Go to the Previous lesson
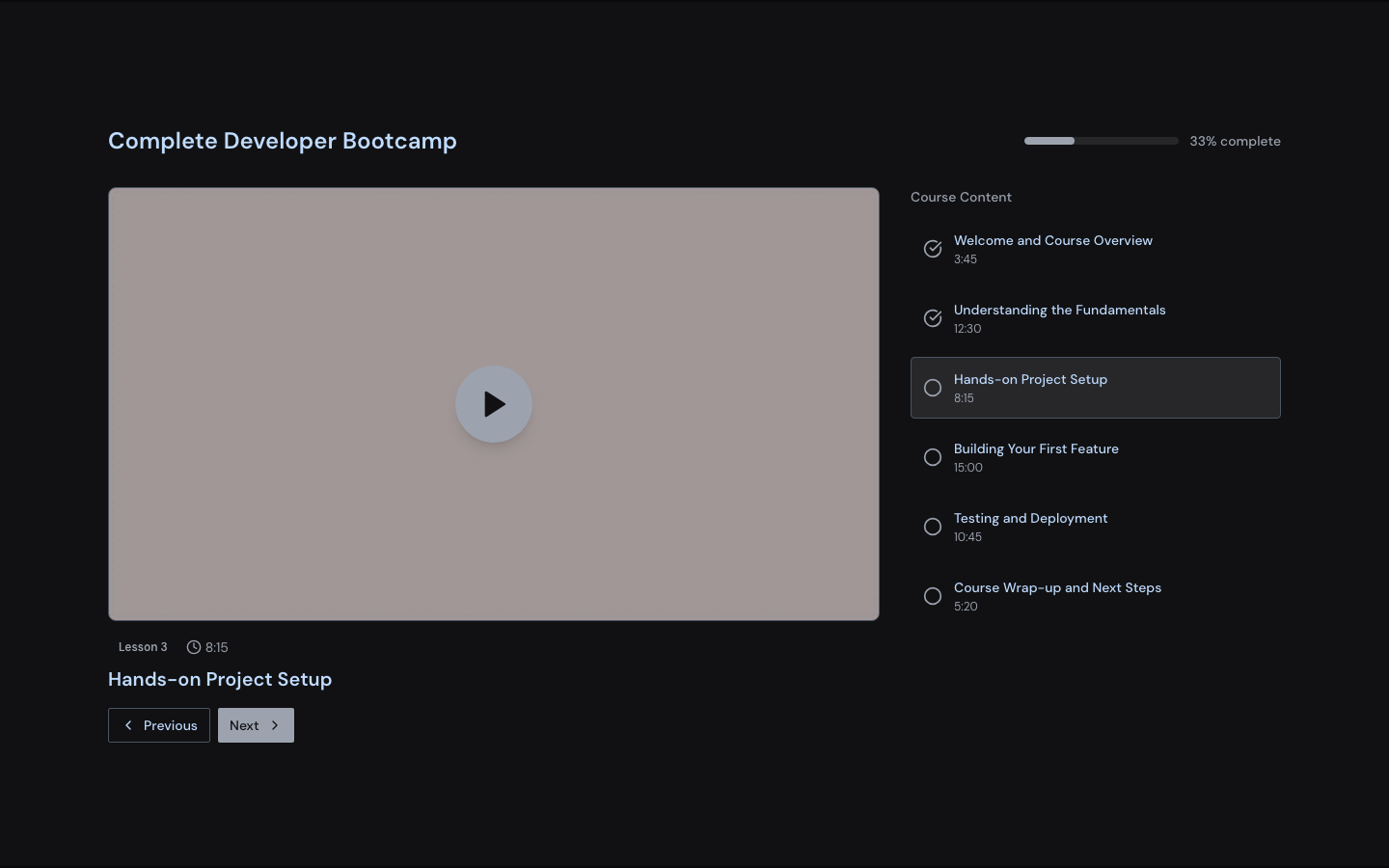The image size is (1389, 868). click(159, 725)
